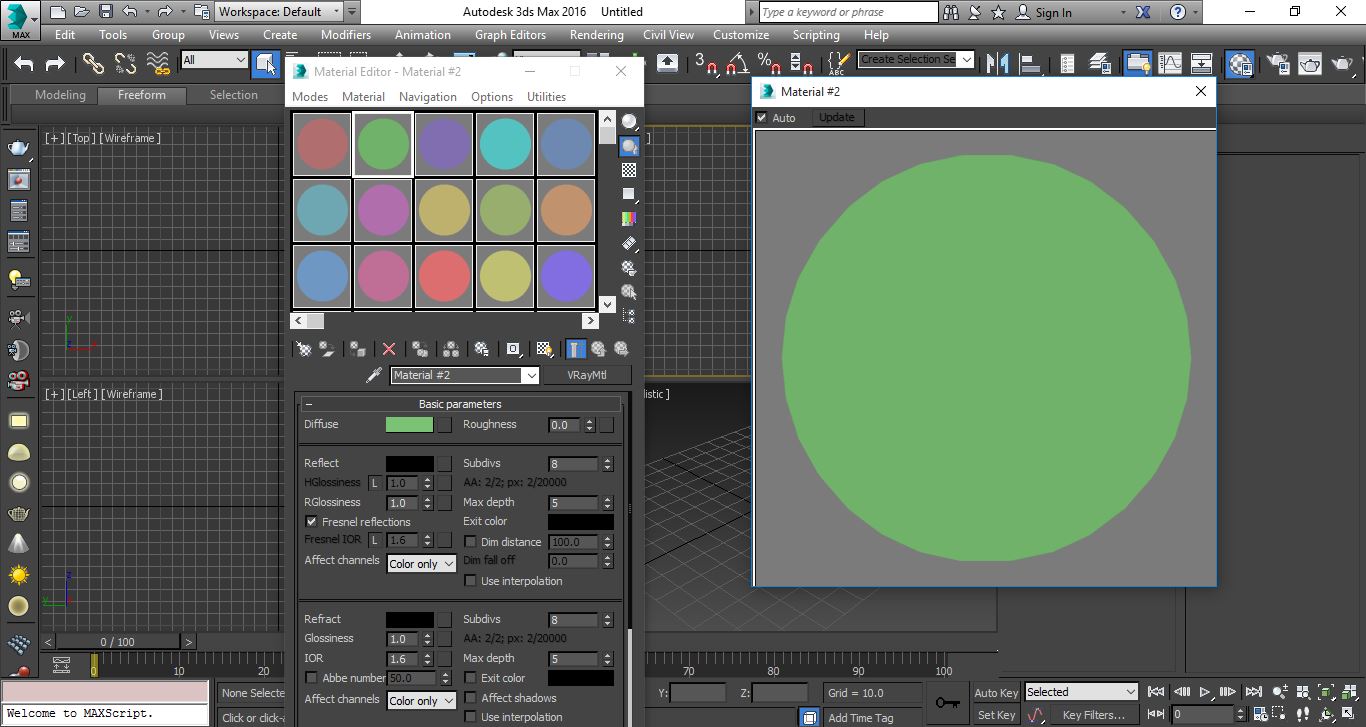Image resolution: width=1366 pixels, height=727 pixels.
Task: Toggle the Backlight icon in Material Editor
Action: [629, 147]
